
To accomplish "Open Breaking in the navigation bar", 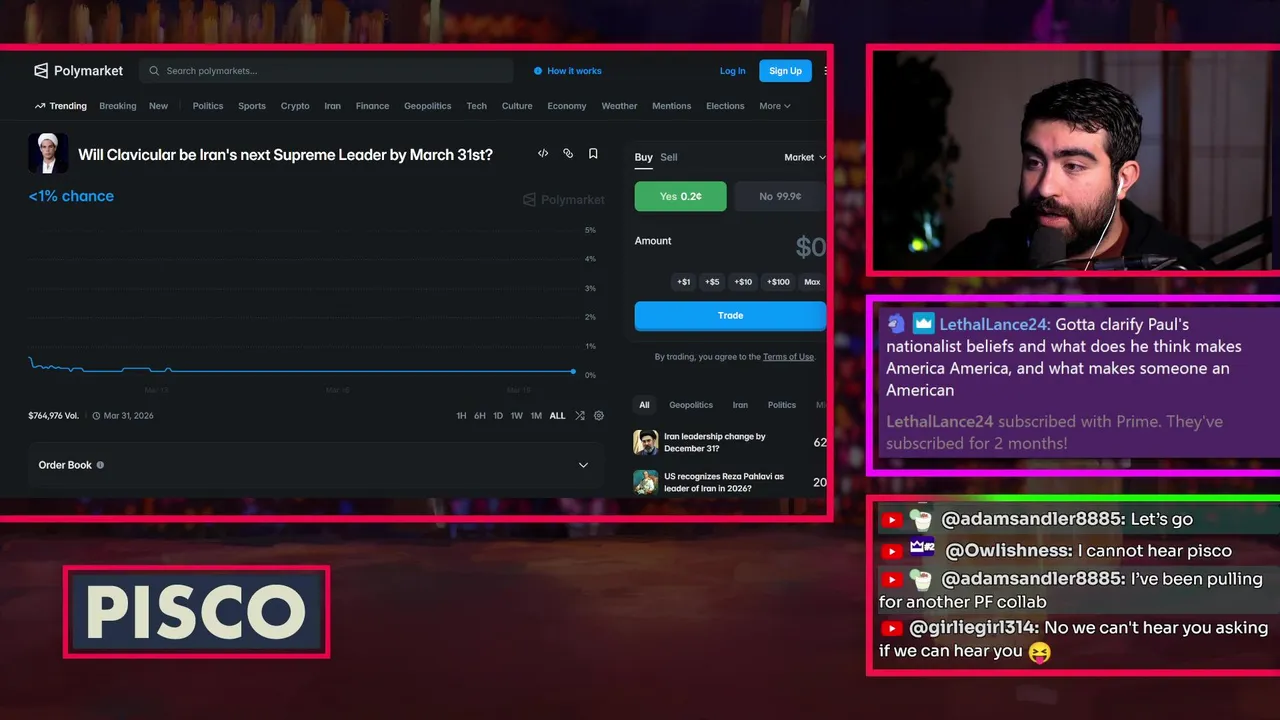I will coord(118,106).
